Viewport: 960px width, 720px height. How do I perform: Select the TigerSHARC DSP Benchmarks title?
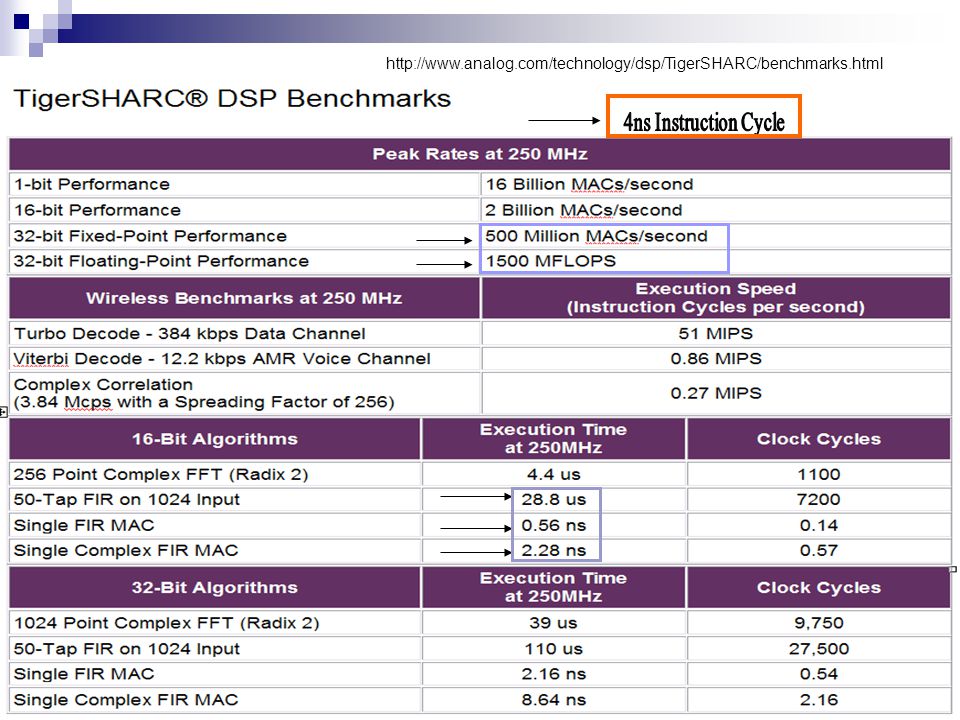232,99
